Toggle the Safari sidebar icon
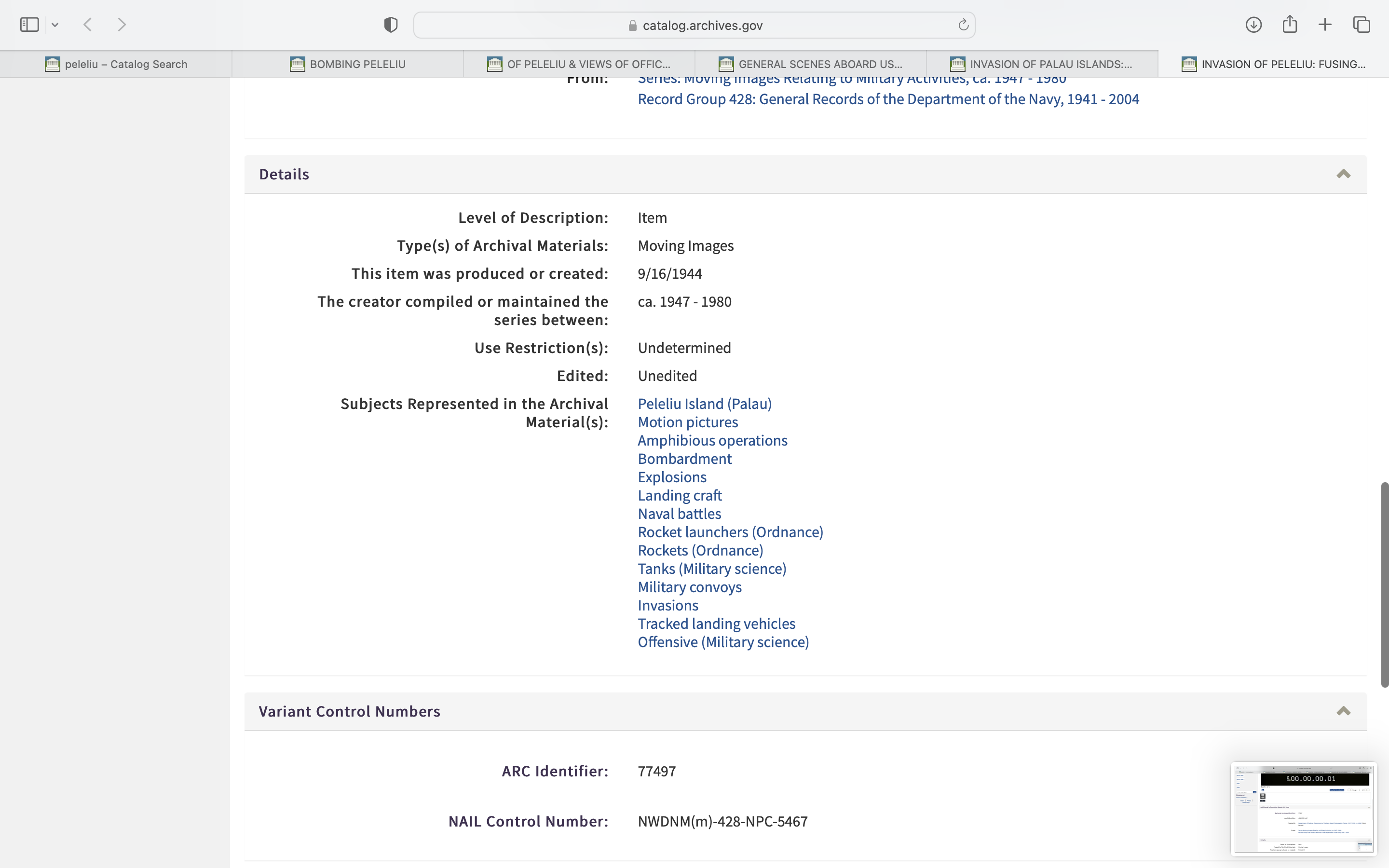Image resolution: width=1389 pixels, height=868 pixels. pos(29,25)
